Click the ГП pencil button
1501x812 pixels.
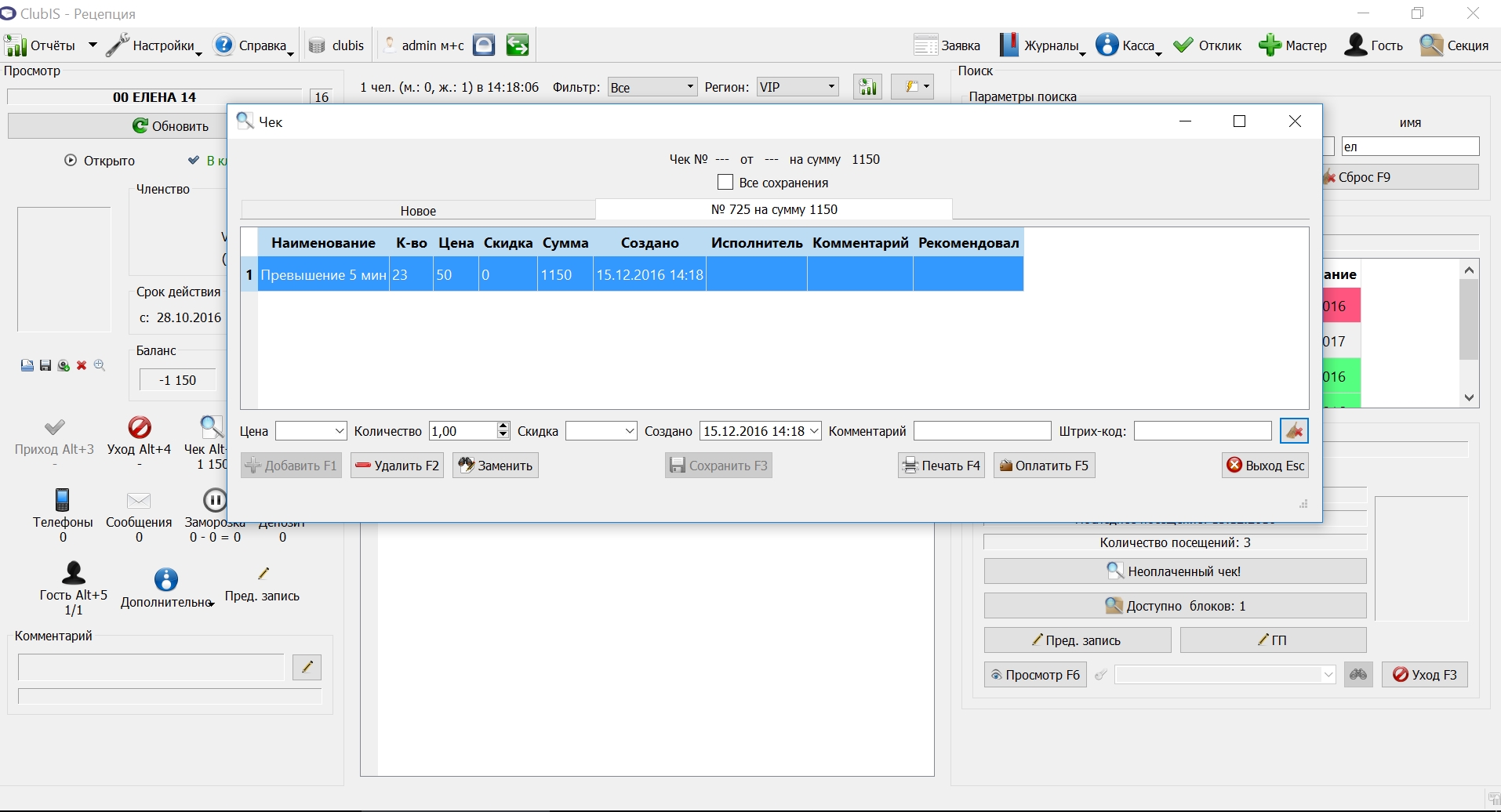tap(1273, 640)
